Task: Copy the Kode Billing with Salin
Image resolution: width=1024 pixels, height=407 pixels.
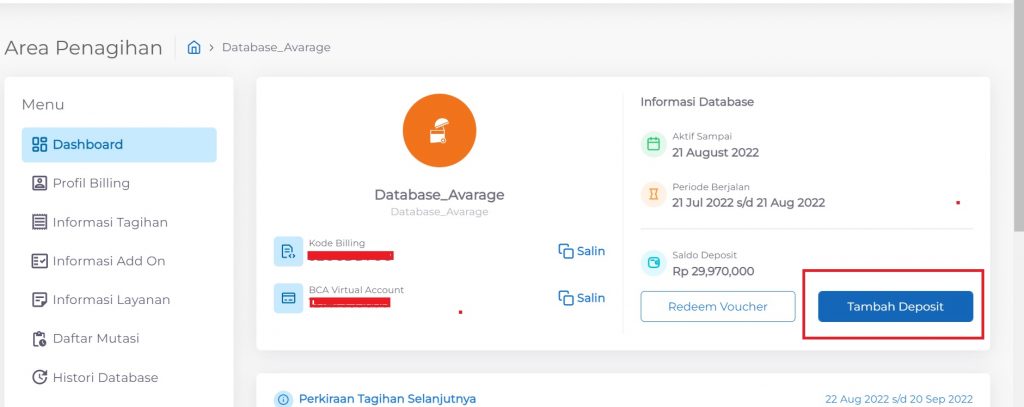Action: [582, 251]
